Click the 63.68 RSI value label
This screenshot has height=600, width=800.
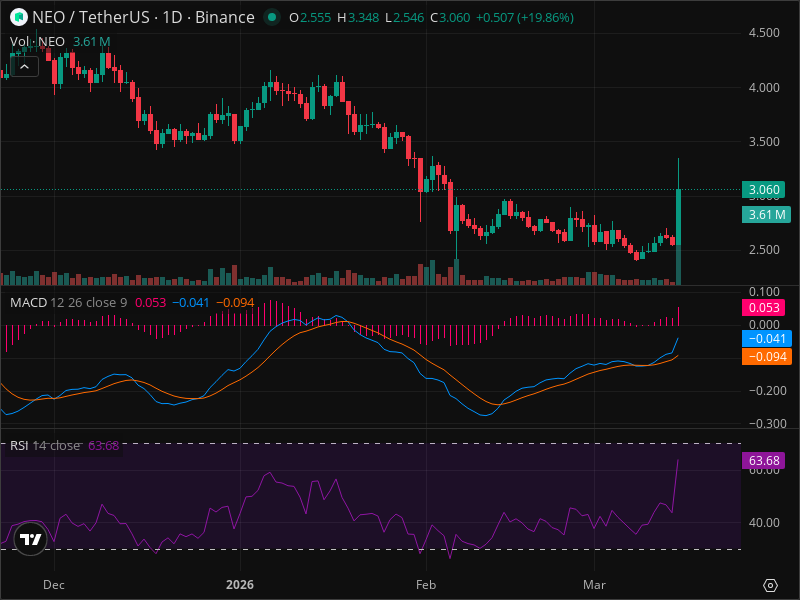click(763, 461)
